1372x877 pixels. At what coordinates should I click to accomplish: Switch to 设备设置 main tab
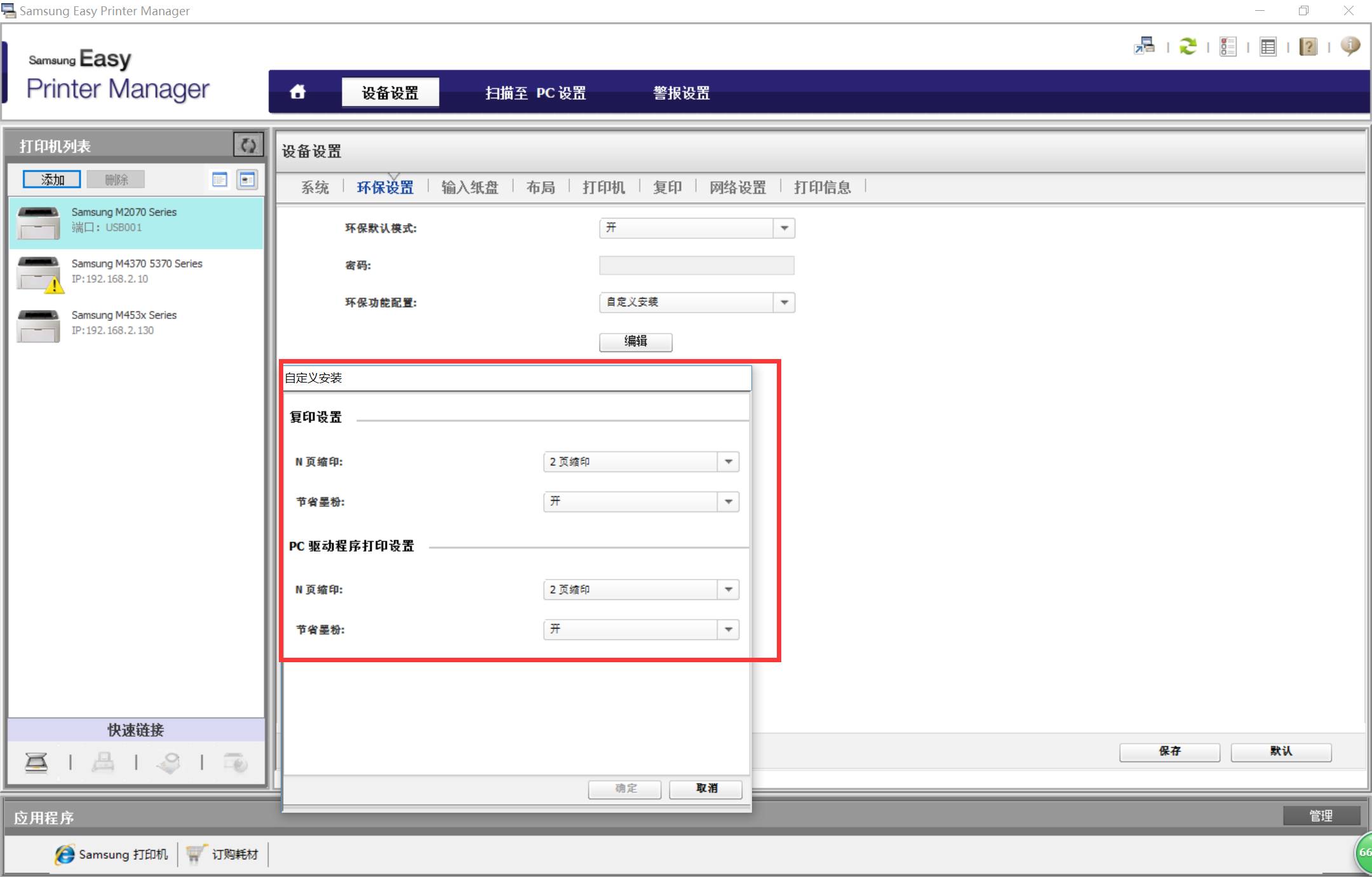tap(390, 93)
